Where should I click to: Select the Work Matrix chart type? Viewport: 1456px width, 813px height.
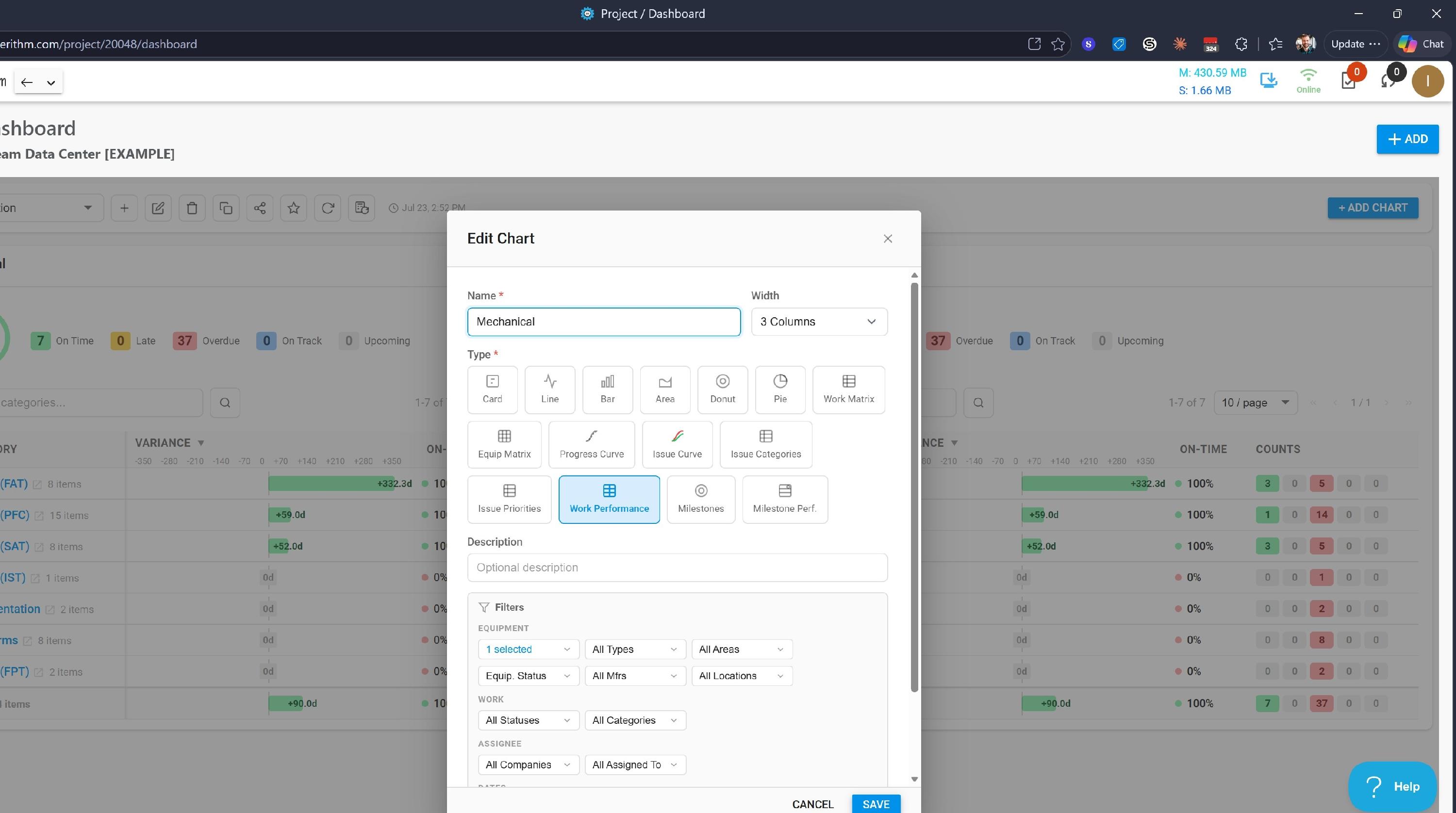click(848, 389)
